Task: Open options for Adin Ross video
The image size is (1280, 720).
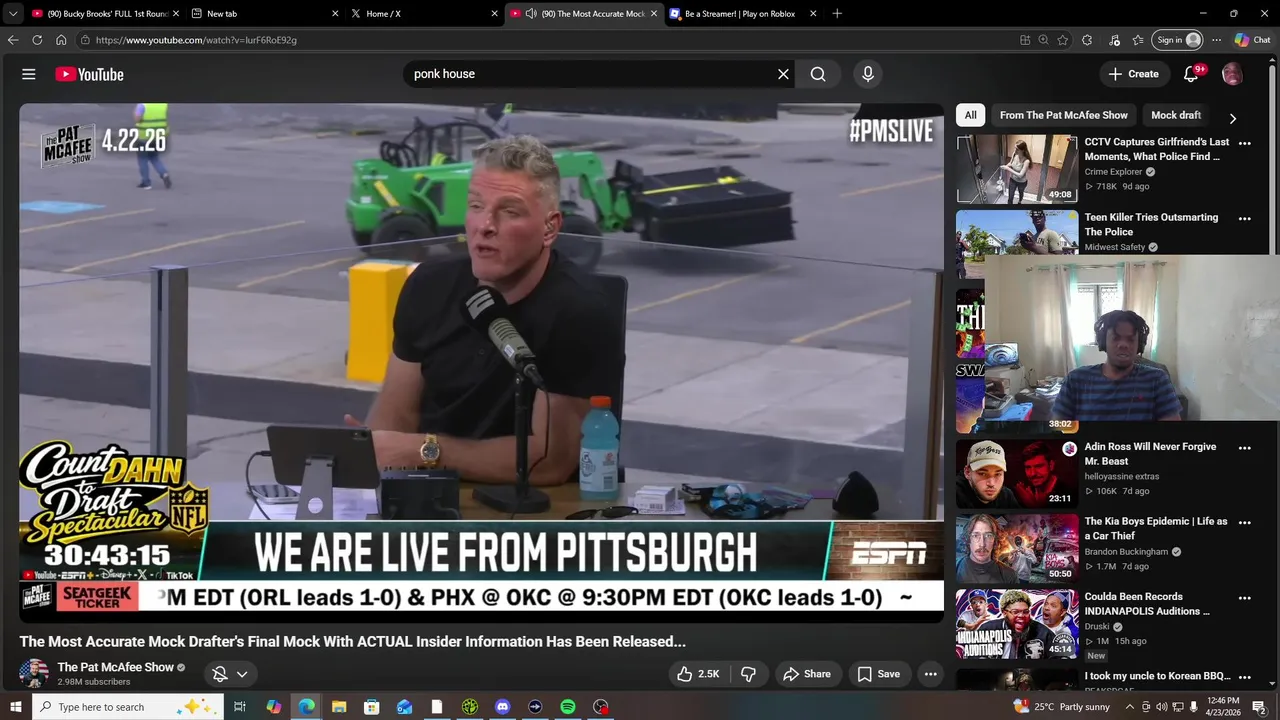Action: tap(1245, 448)
